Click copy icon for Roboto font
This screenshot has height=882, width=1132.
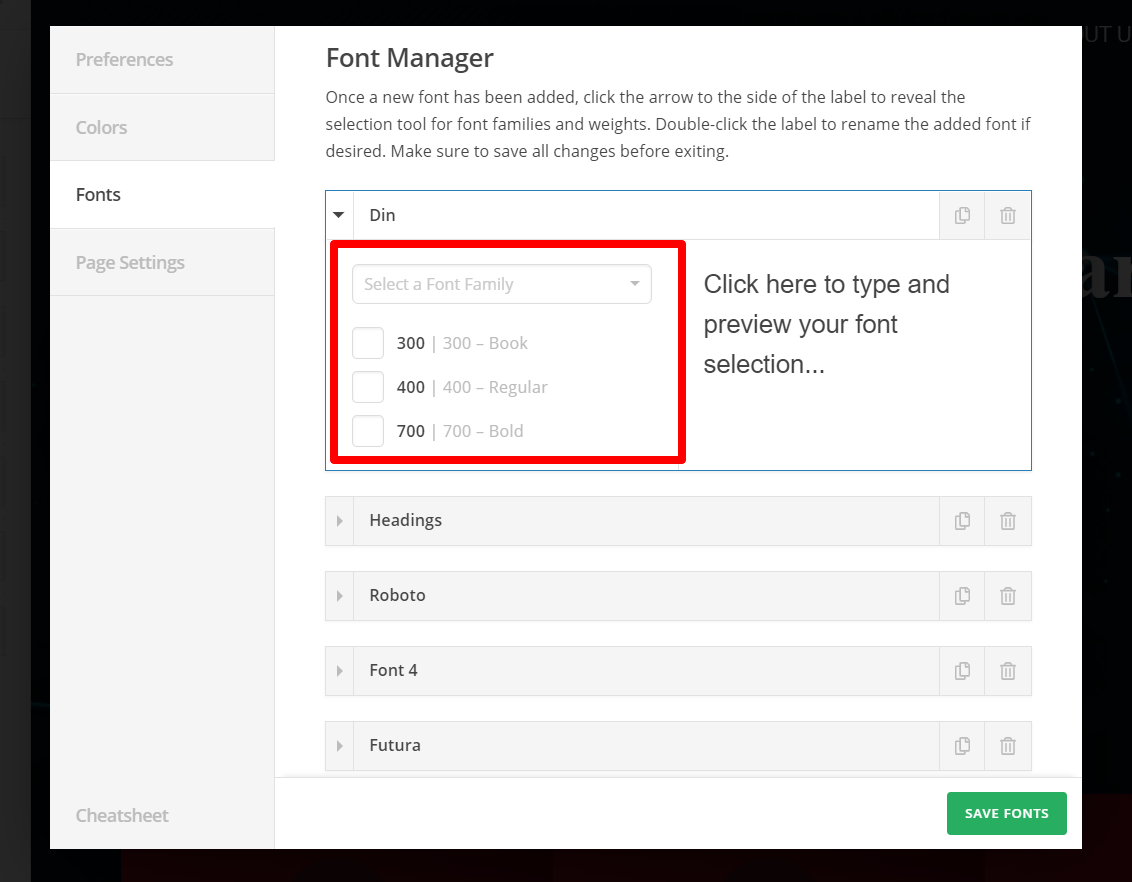point(962,596)
